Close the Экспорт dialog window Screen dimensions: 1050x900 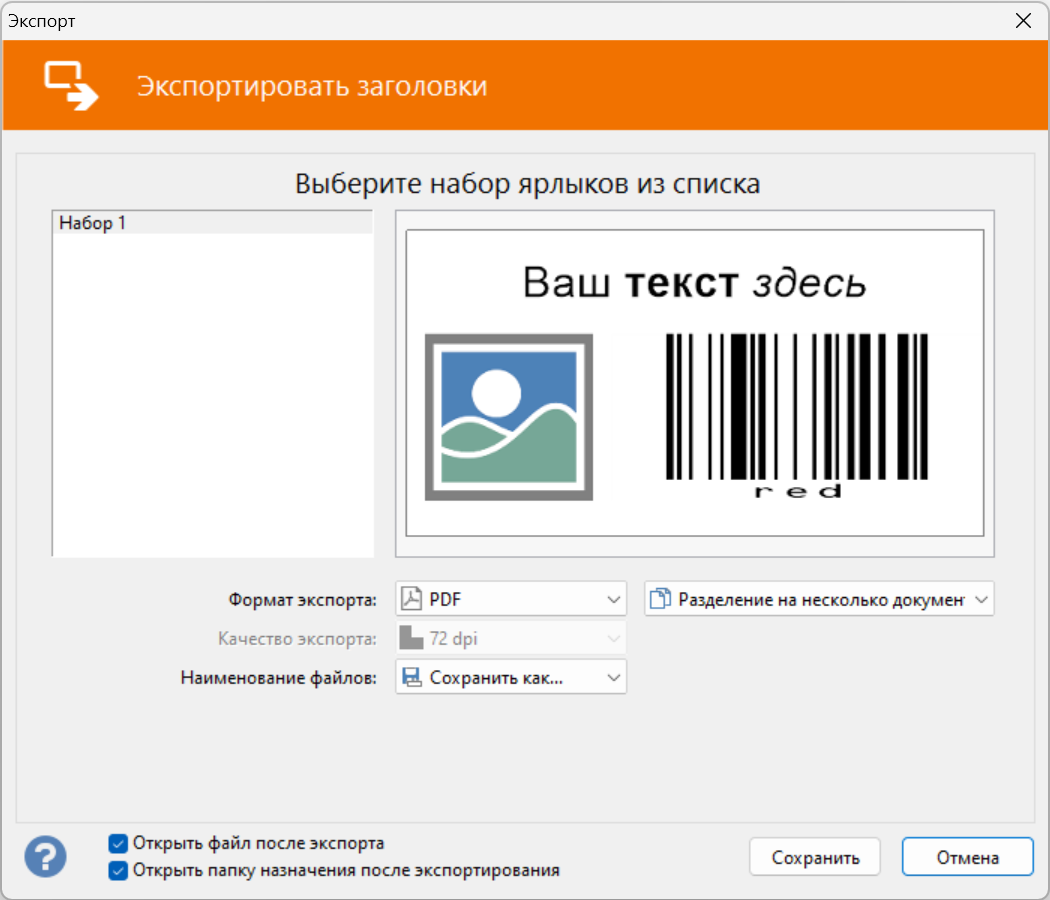click(x=1023, y=21)
